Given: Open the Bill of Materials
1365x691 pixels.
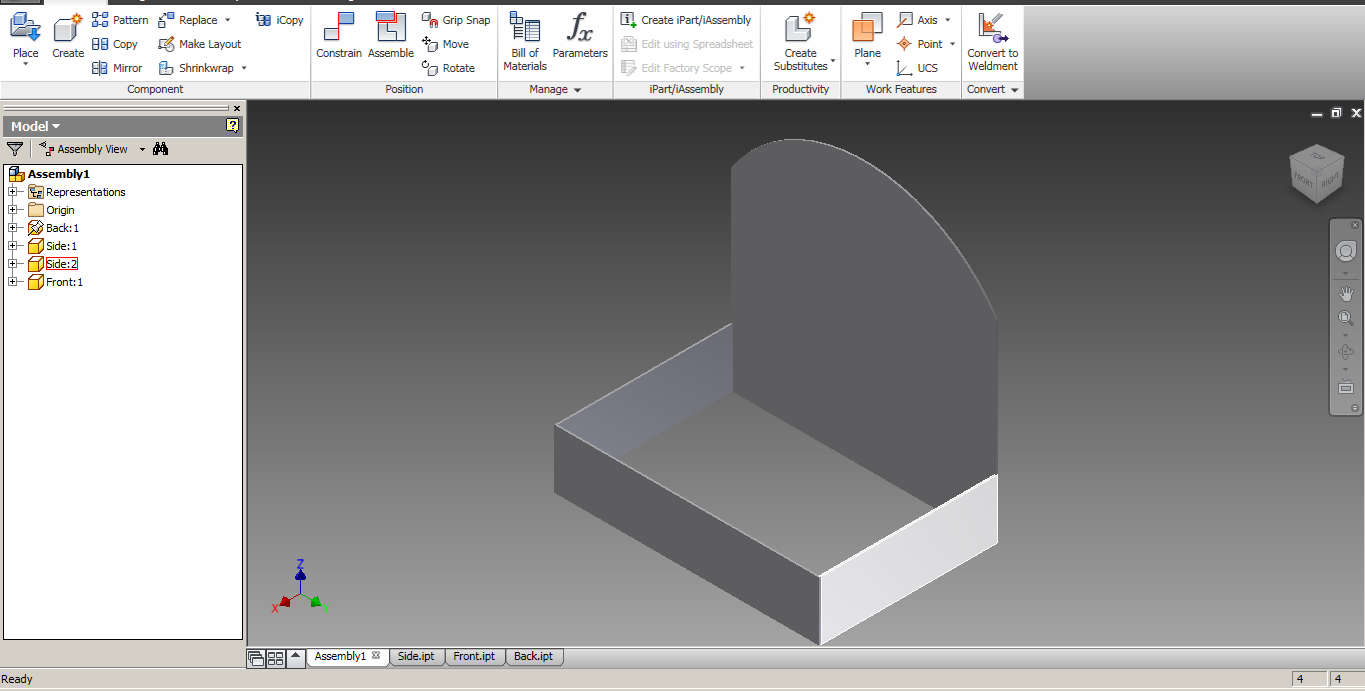Looking at the screenshot, I should tap(525, 42).
